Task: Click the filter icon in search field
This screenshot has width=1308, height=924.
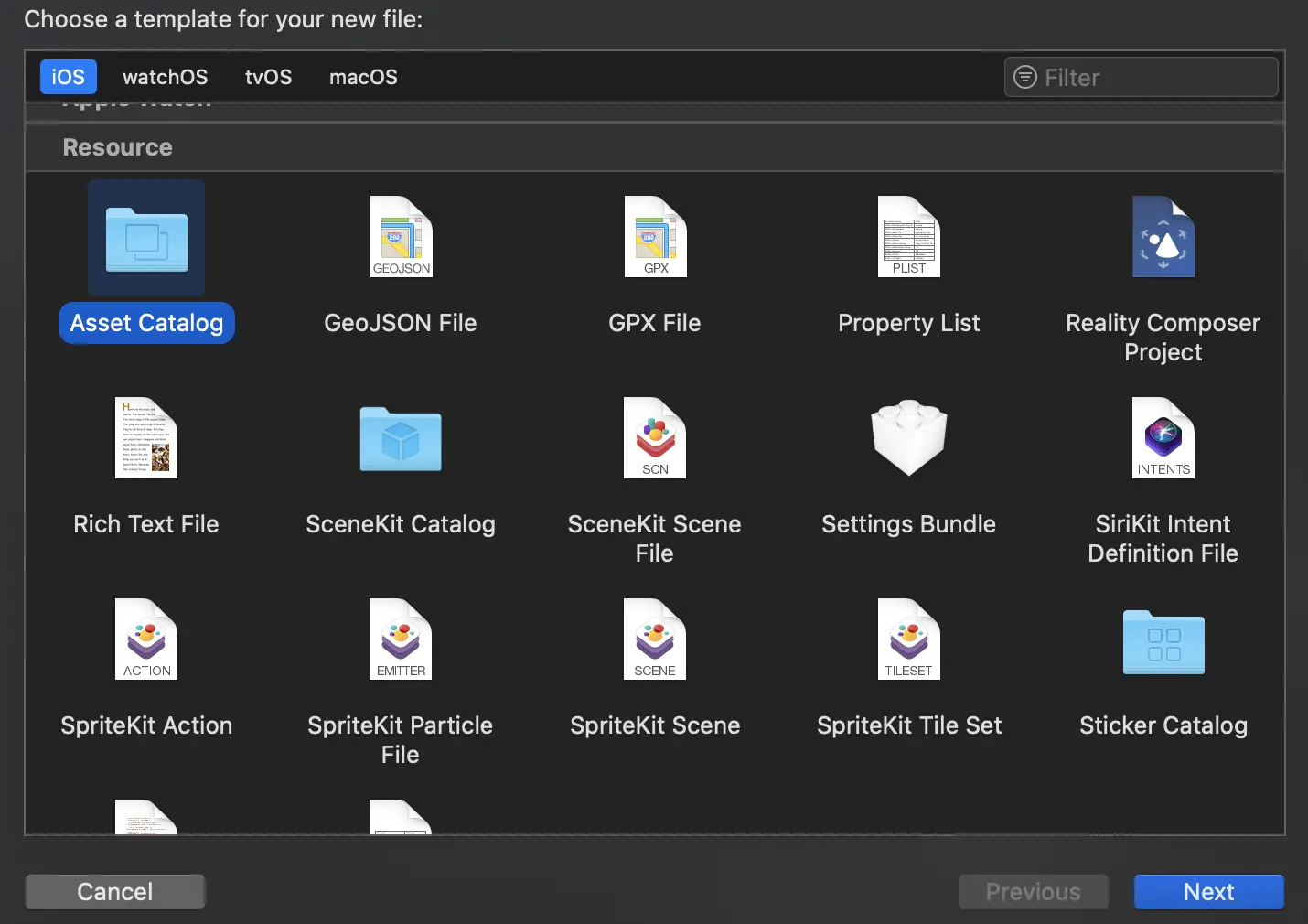Action: tap(1025, 78)
